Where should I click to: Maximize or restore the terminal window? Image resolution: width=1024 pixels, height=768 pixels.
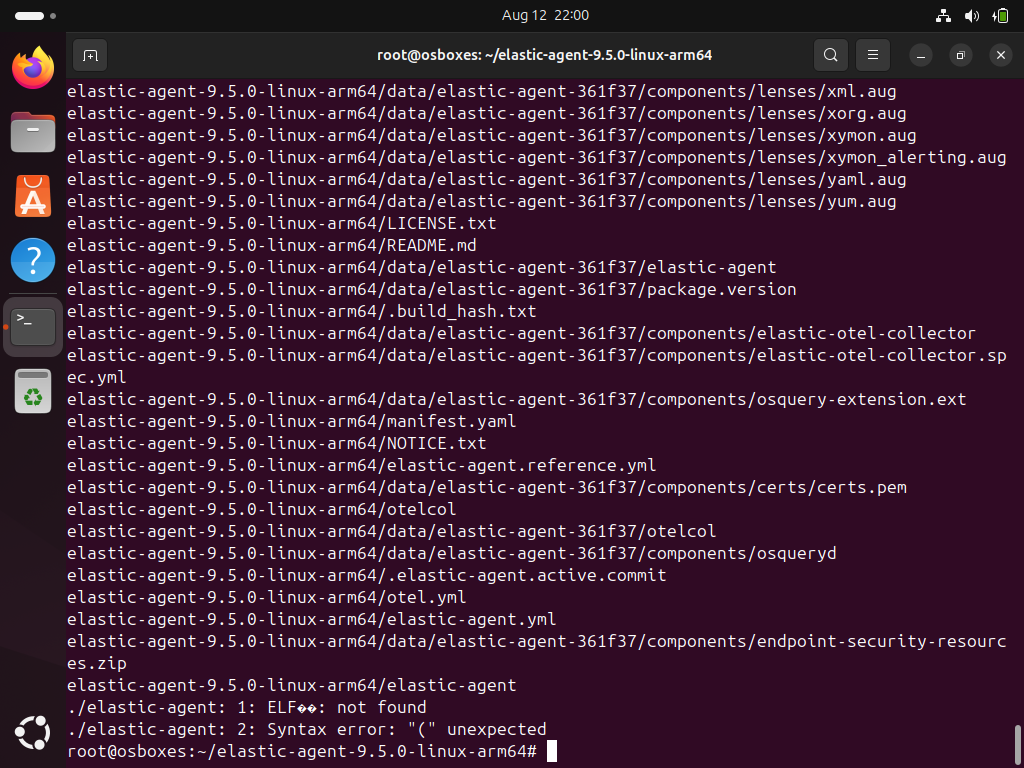tap(961, 56)
